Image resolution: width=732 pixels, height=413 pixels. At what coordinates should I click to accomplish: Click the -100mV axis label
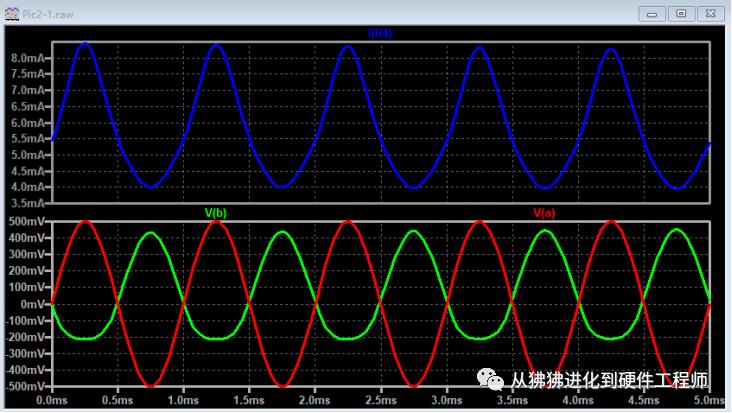[25, 321]
